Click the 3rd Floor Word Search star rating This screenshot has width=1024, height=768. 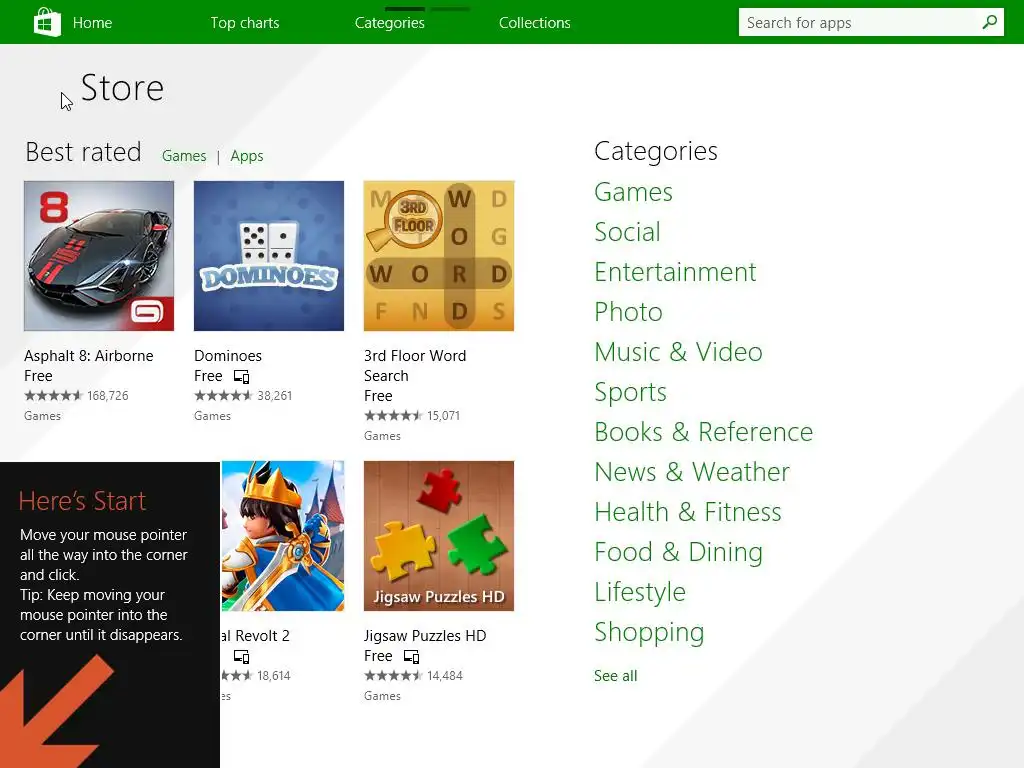click(x=393, y=415)
